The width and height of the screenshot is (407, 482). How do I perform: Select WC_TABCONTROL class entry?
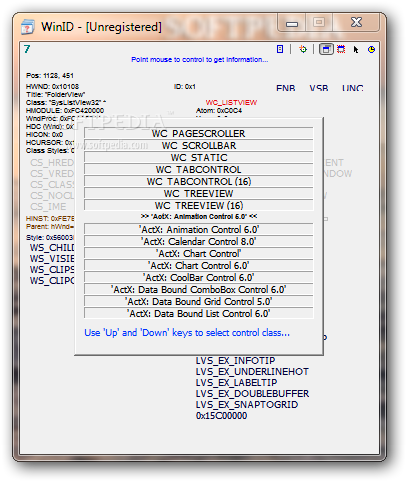point(199,169)
